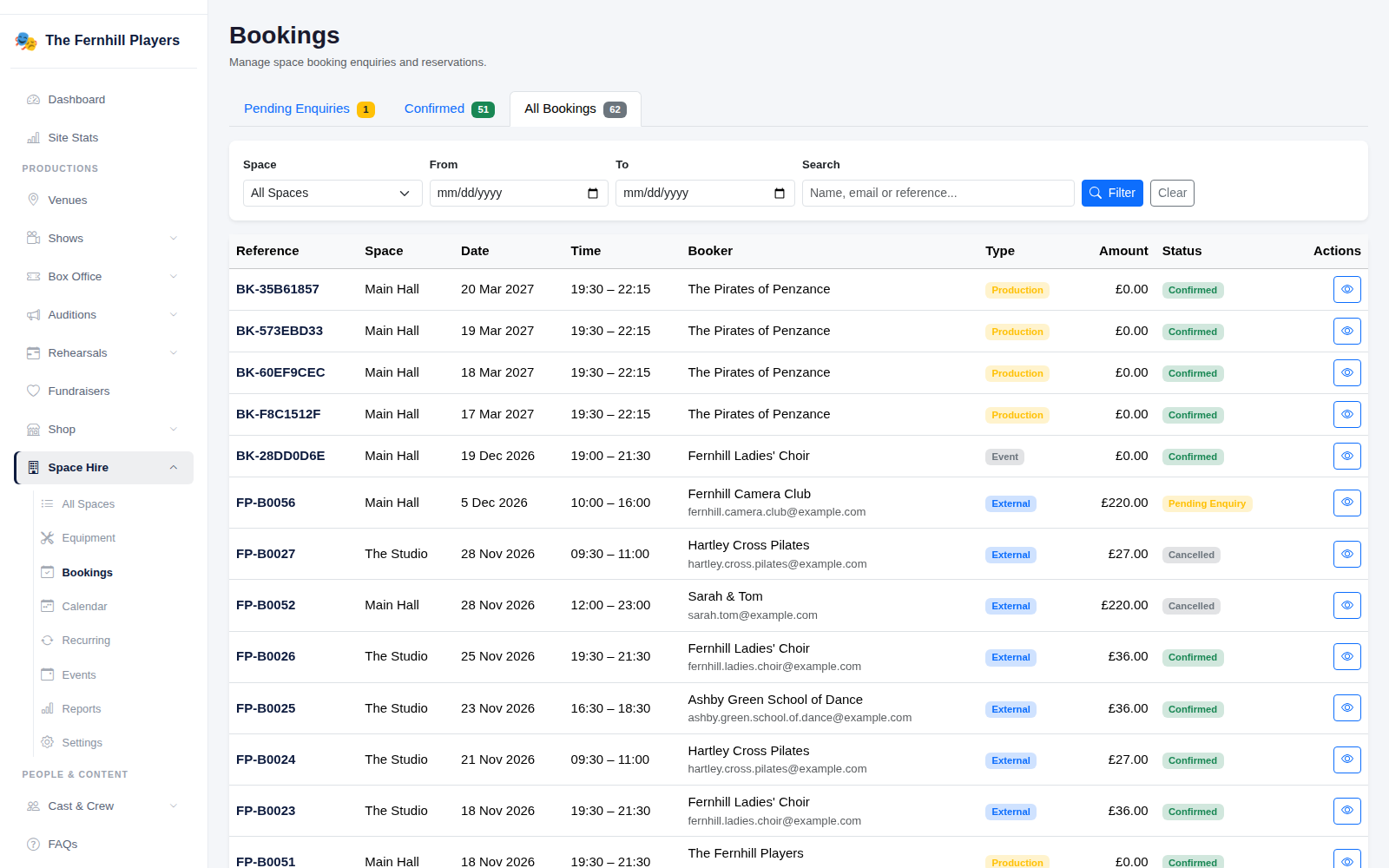Open booking reference BK-573EBD33

pyautogui.click(x=280, y=332)
